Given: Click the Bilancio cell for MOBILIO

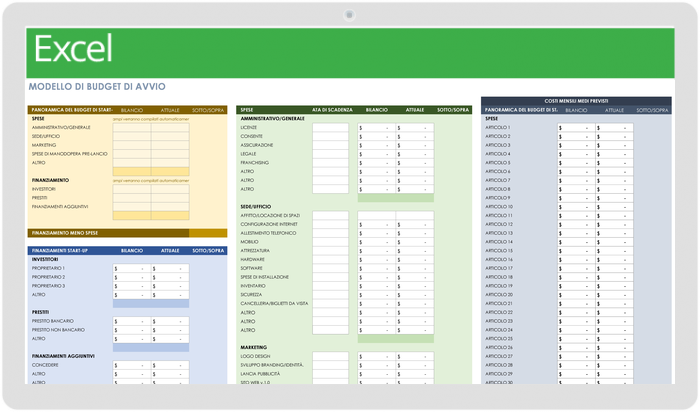Looking at the screenshot, I should 376,242.
